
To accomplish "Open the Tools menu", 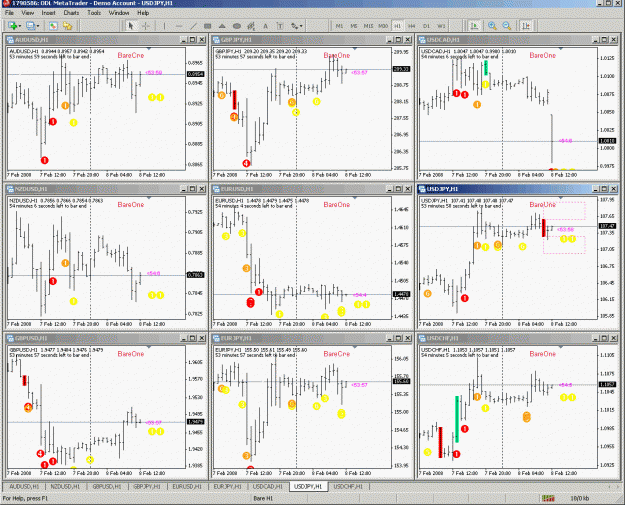I will point(94,13).
